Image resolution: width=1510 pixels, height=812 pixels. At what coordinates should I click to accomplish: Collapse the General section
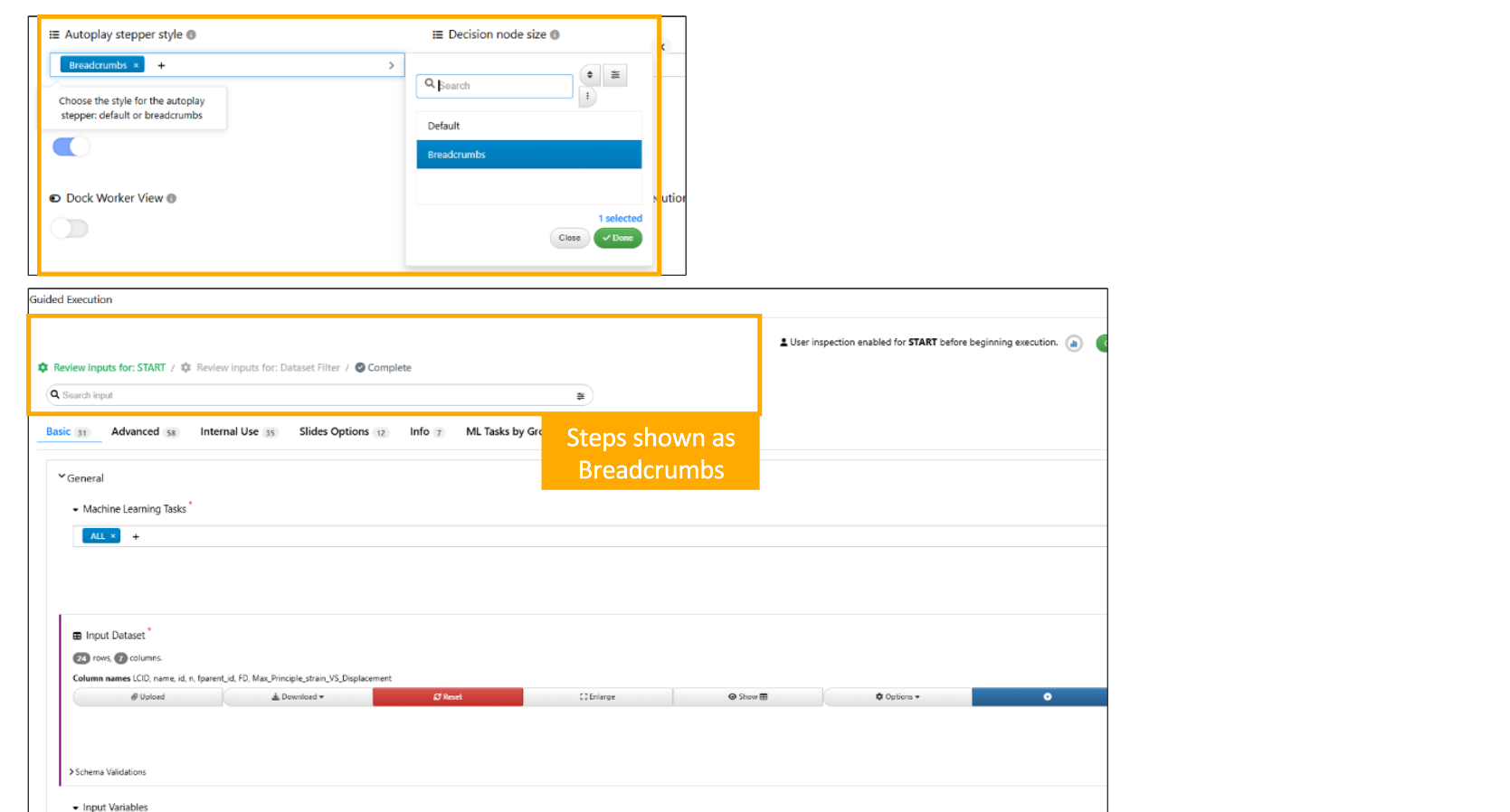pos(62,477)
